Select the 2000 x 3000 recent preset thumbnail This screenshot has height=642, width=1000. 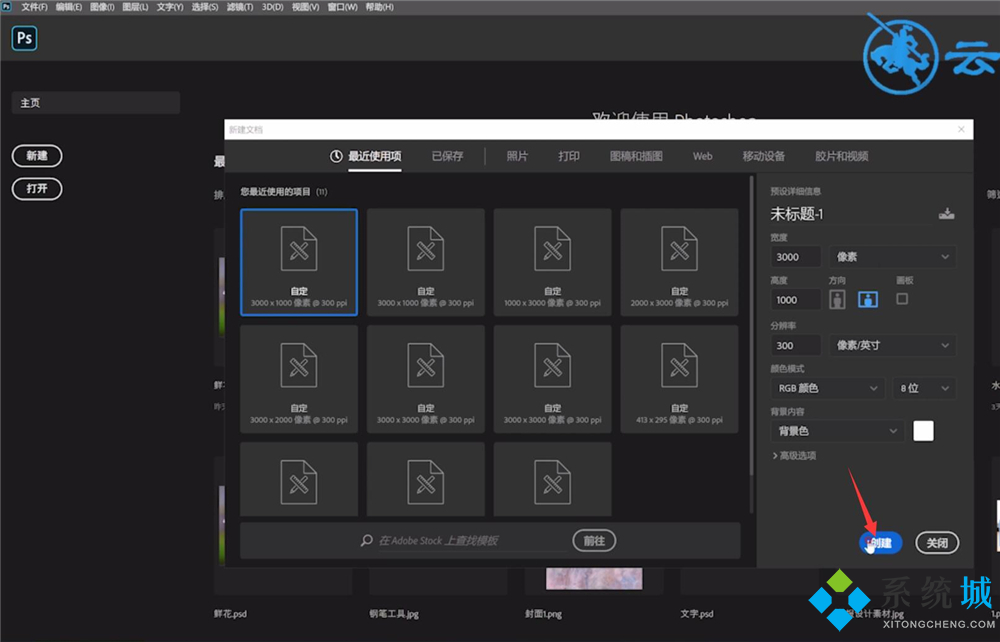click(x=679, y=262)
